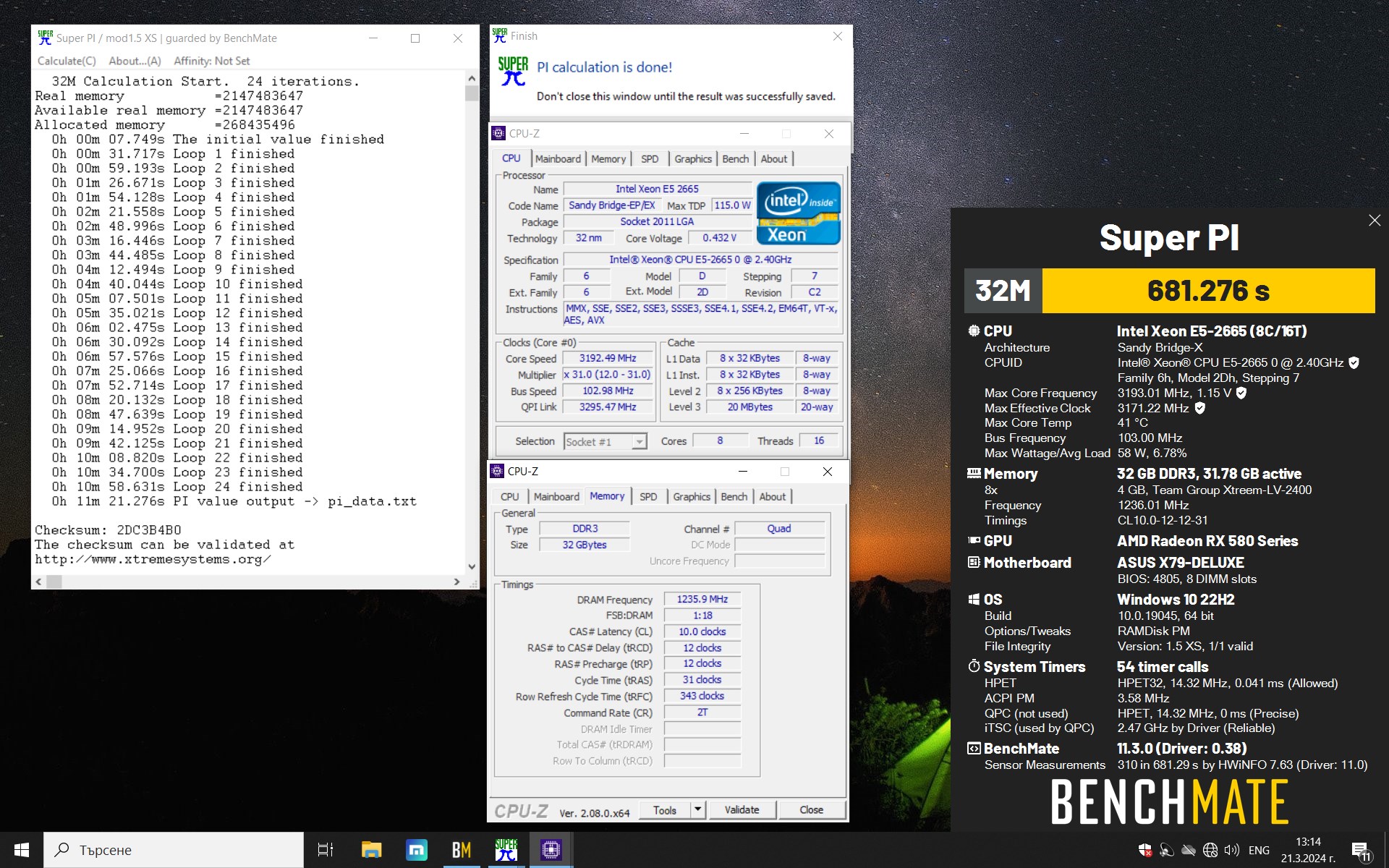Viewport: 1389px width, 868px height.
Task: Click the Търсене taskbar search box
Action: [x=174, y=850]
